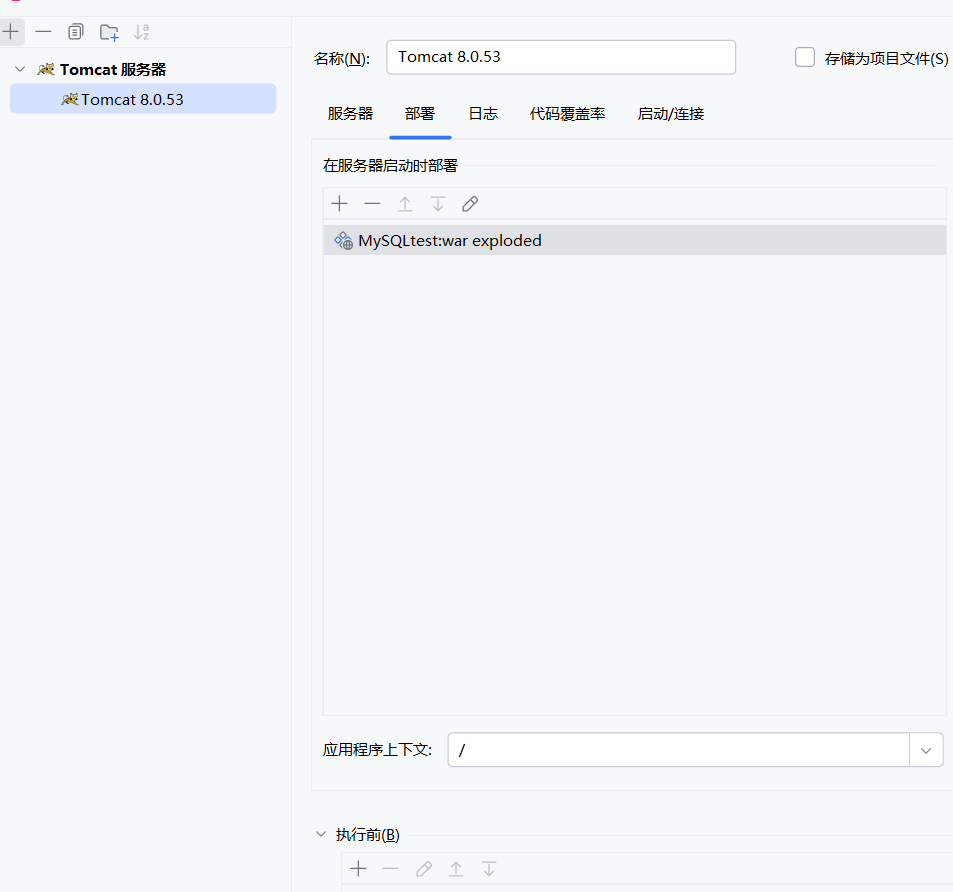Add a deployment artifact with plus icon
This screenshot has width=953, height=892.
tap(339, 204)
